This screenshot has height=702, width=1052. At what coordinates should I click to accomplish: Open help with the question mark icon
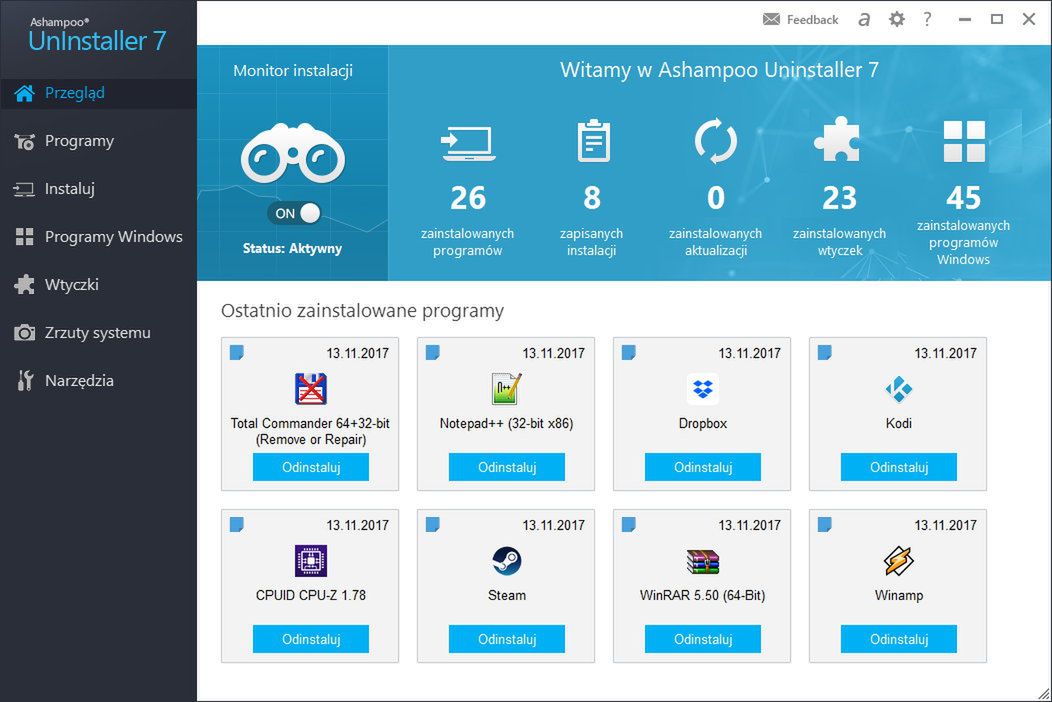pyautogui.click(x=927, y=19)
